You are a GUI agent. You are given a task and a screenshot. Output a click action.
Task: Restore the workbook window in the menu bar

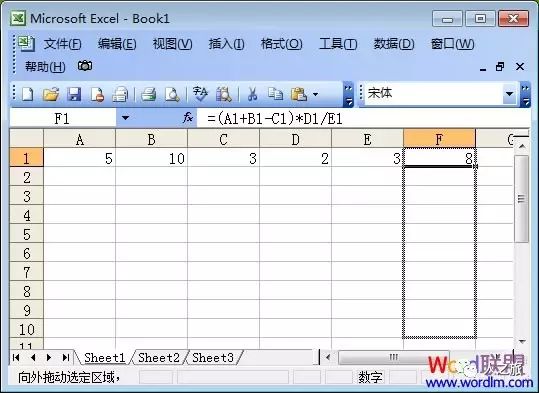[x=500, y=66]
